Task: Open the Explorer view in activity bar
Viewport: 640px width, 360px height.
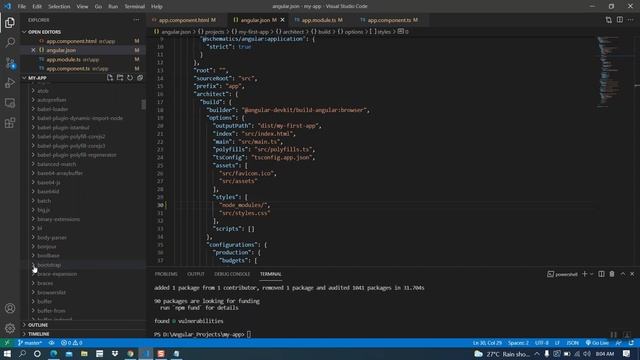Action: tap(10, 22)
